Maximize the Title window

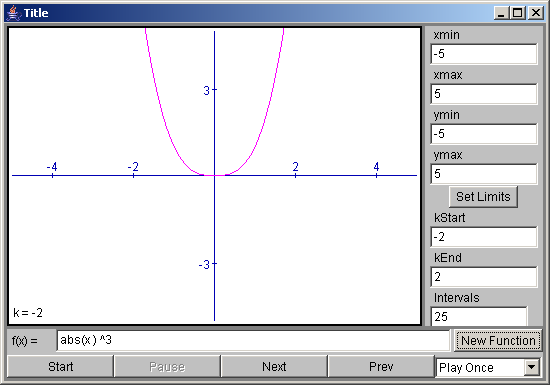517,13
